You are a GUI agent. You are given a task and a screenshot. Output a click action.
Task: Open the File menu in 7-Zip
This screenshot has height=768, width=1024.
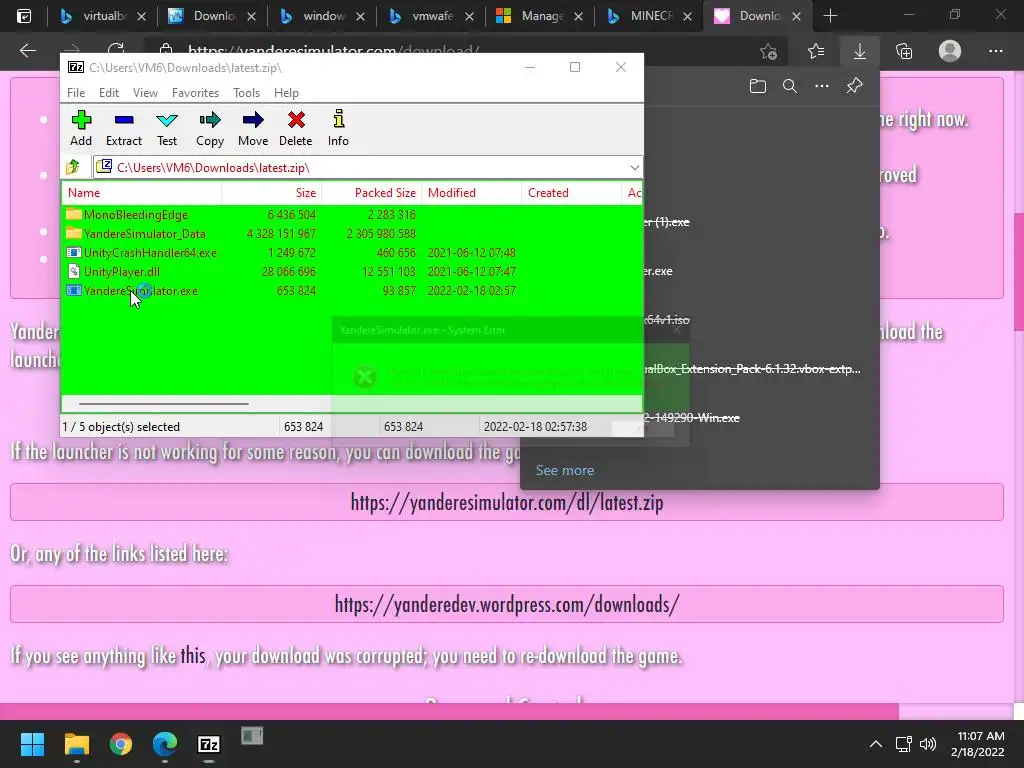pos(76,93)
